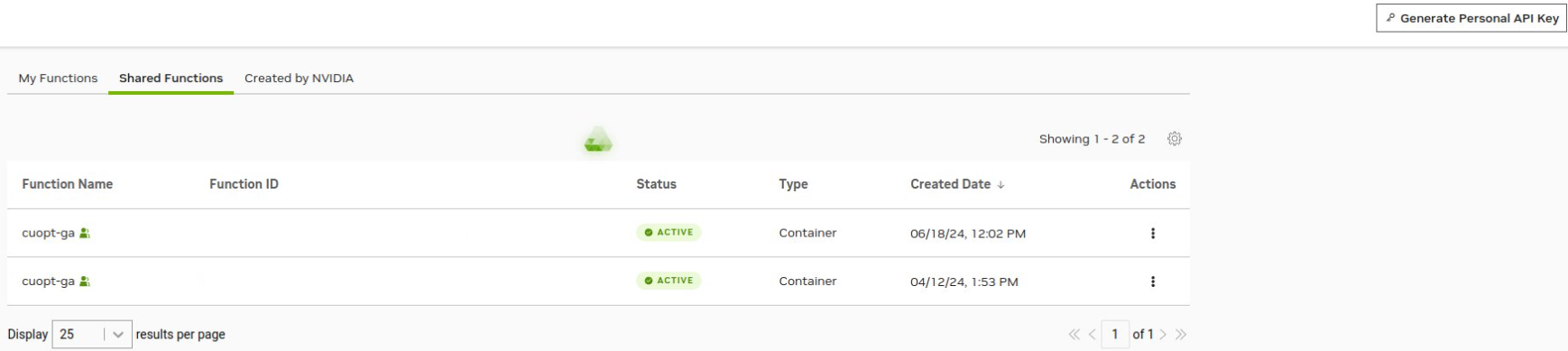Click Generate Personal API Key button
This screenshot has width=1568, height=351.
pos(1471,18)
